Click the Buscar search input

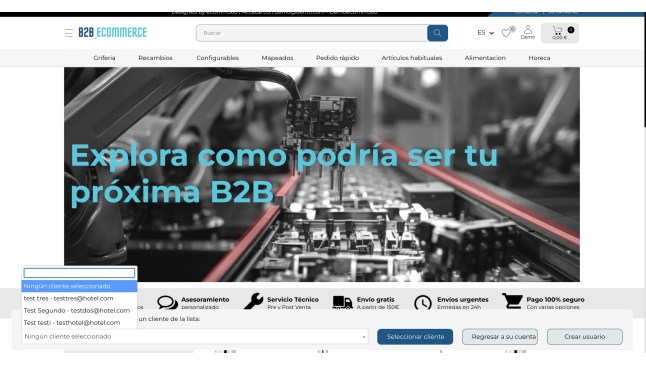click(x=312, y=33)
